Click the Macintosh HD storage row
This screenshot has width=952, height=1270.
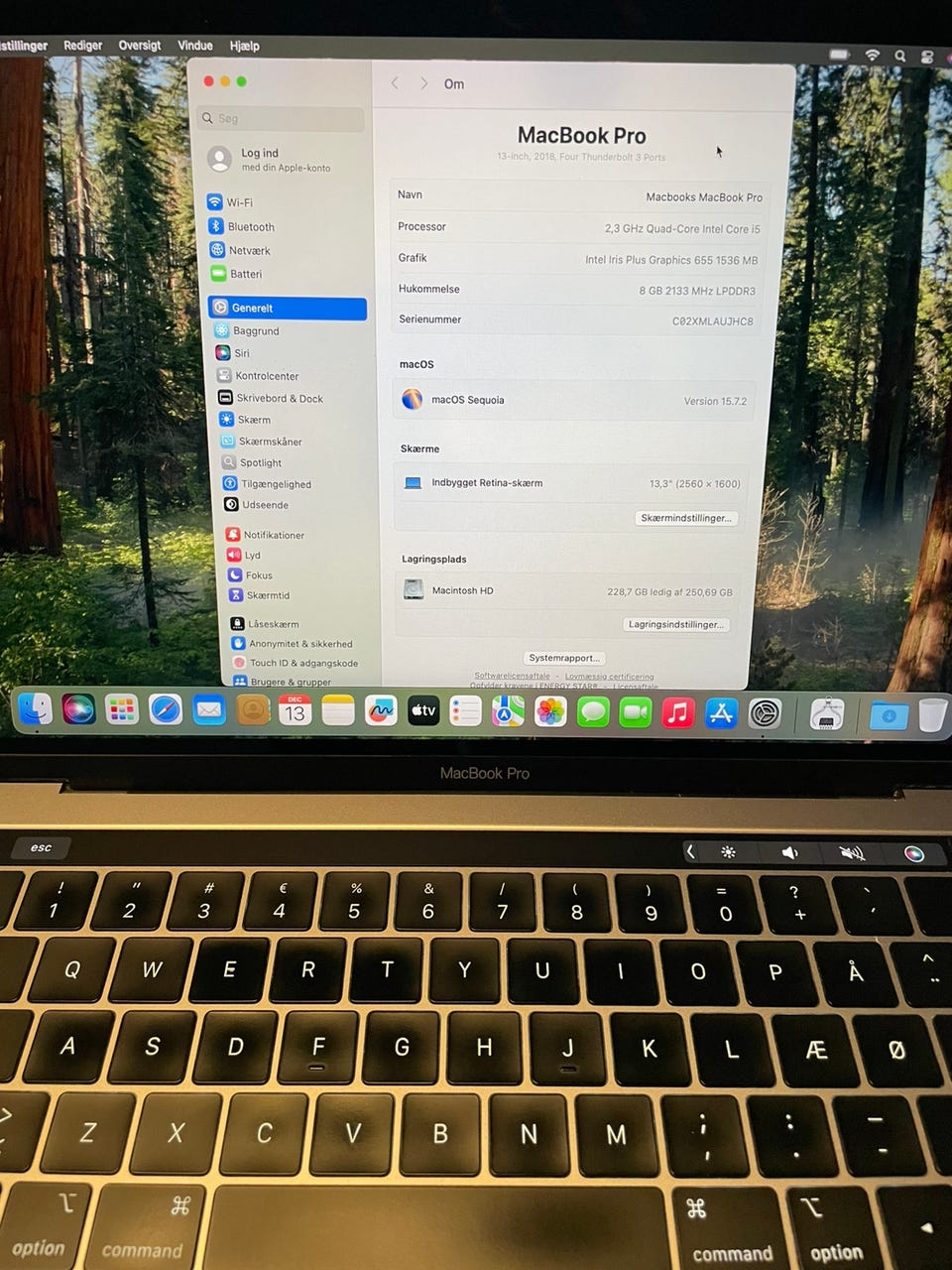[x=569, y=590]
